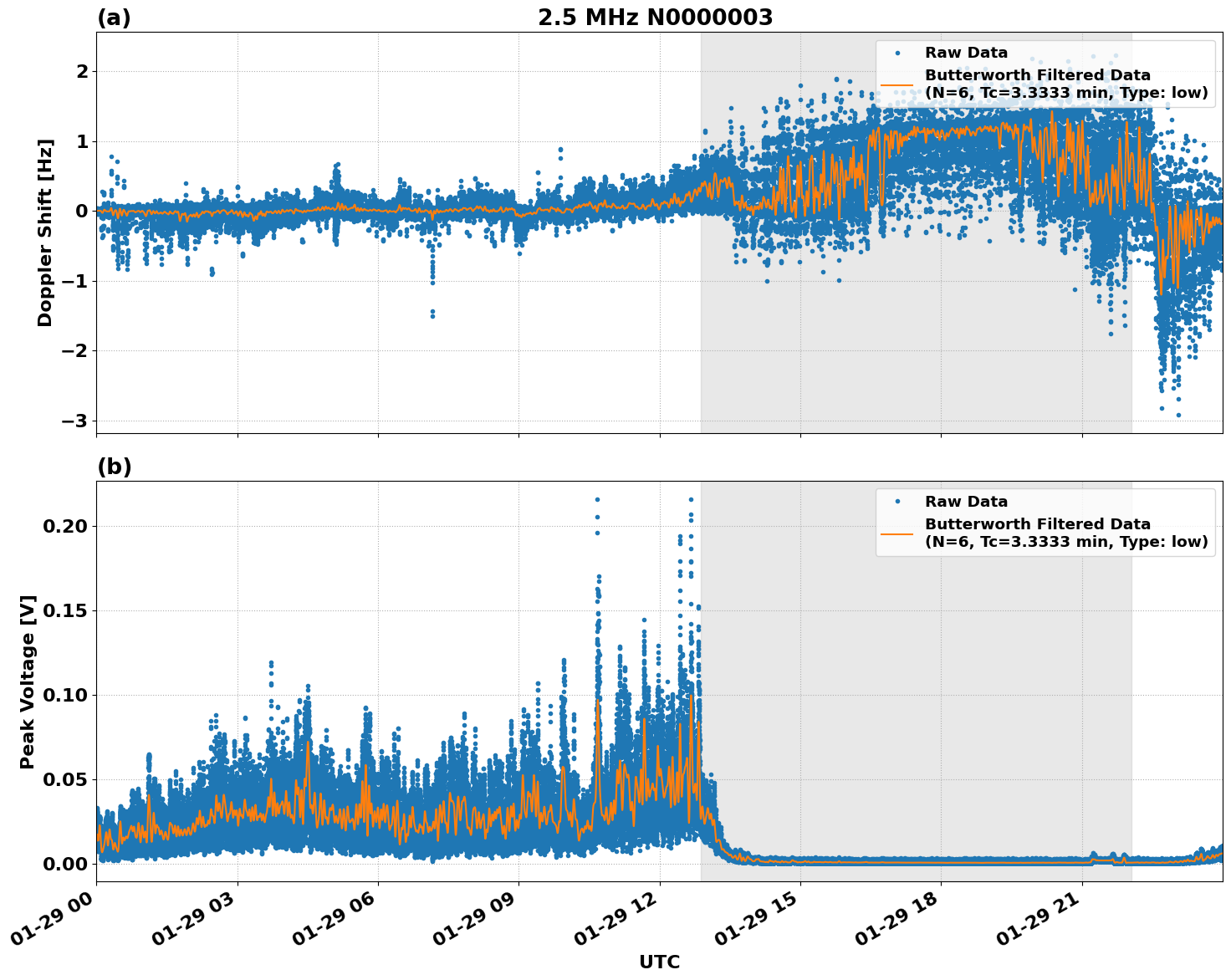The width and height of the screenshot is (1231, 980).
Task: Click the subplot label "(b)"
Action: click(114, 466)
